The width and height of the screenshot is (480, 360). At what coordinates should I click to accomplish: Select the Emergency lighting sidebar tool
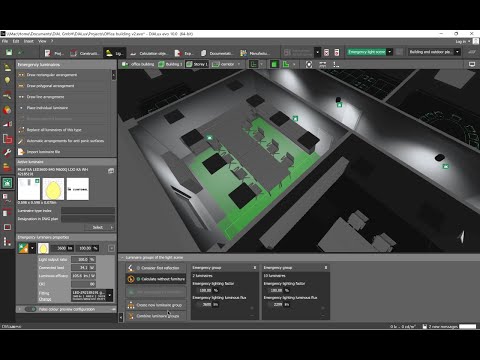7,183
